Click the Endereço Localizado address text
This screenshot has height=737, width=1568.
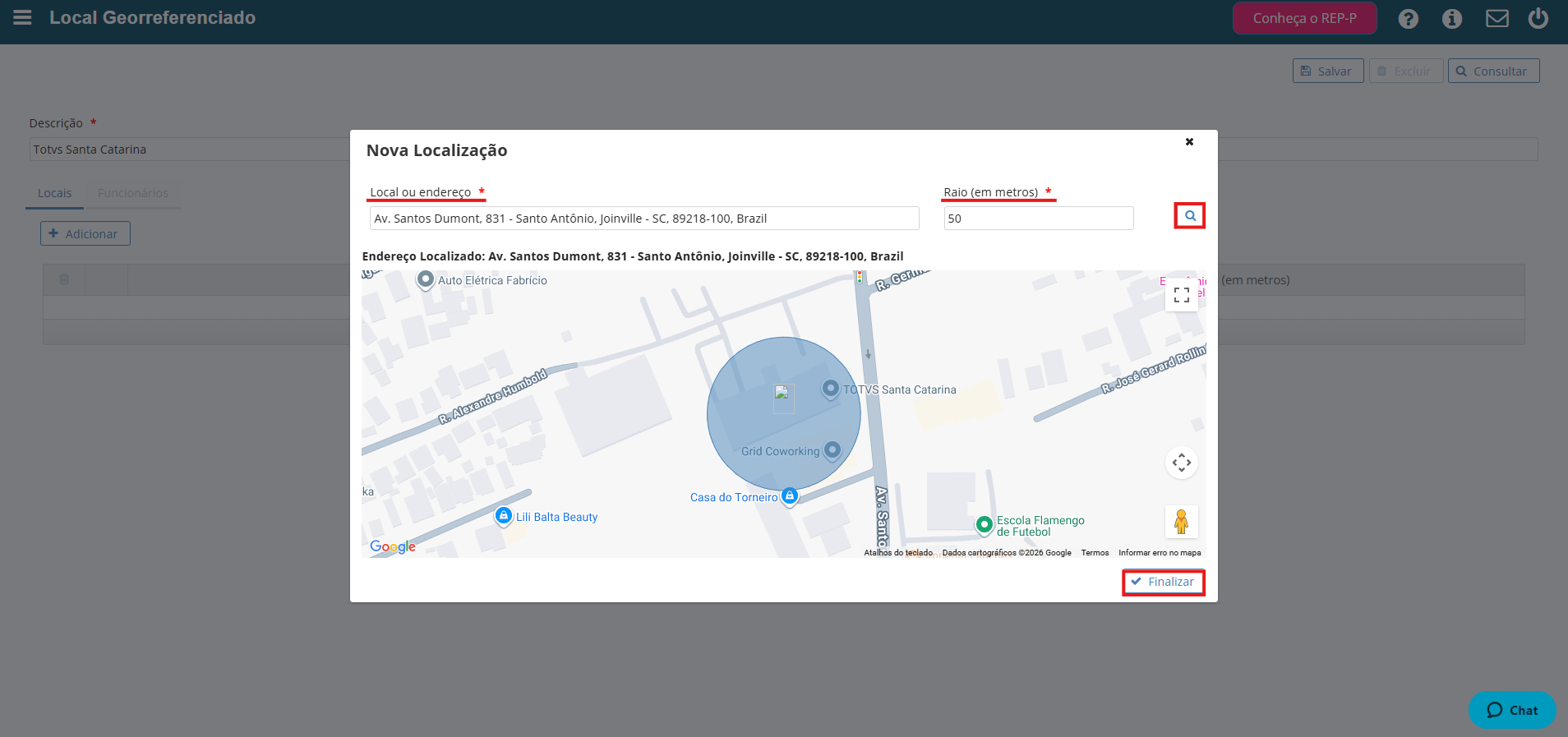633,256
